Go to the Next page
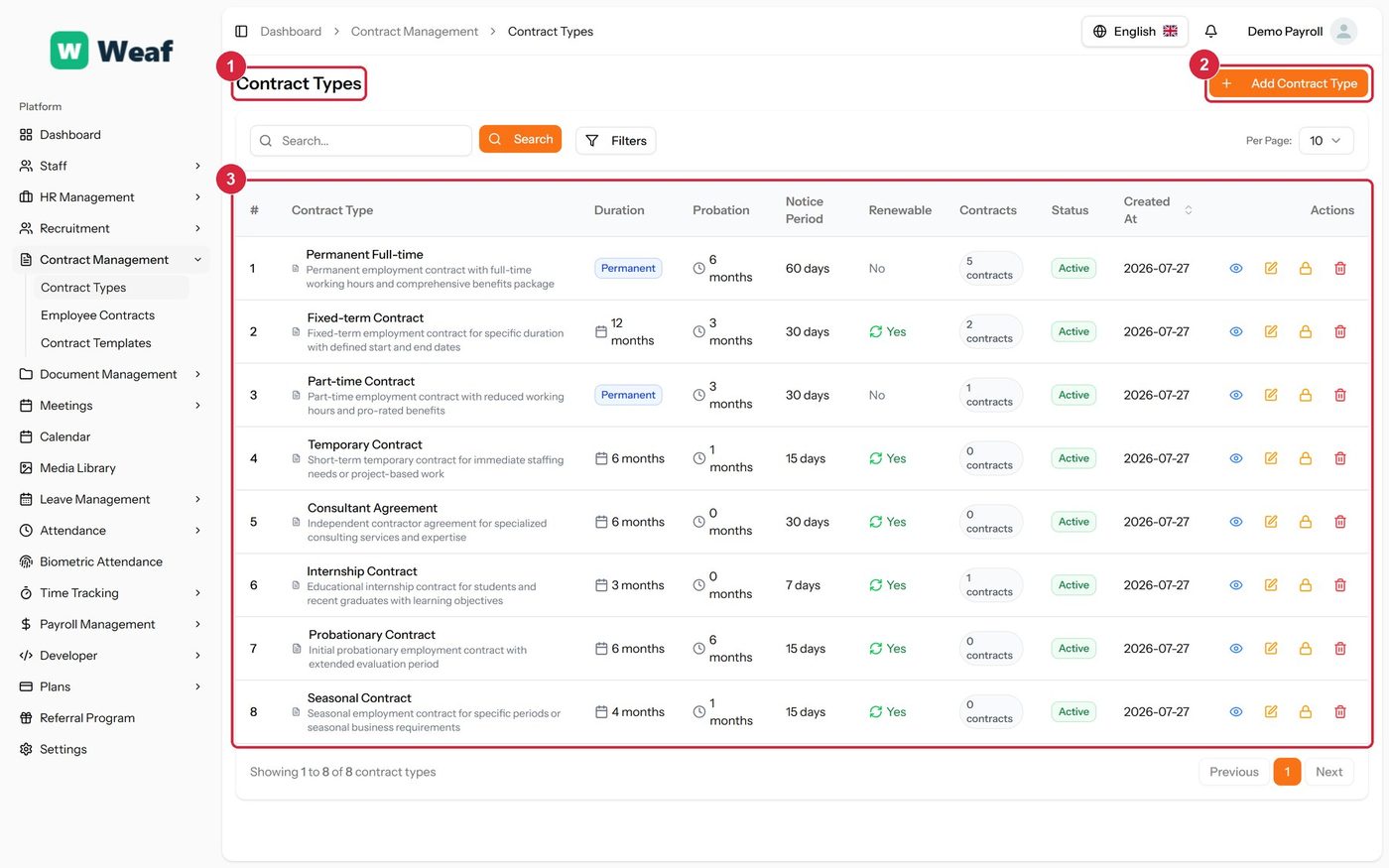The height and width of the screenshot is (868, 1389). tap(1328, 773)
